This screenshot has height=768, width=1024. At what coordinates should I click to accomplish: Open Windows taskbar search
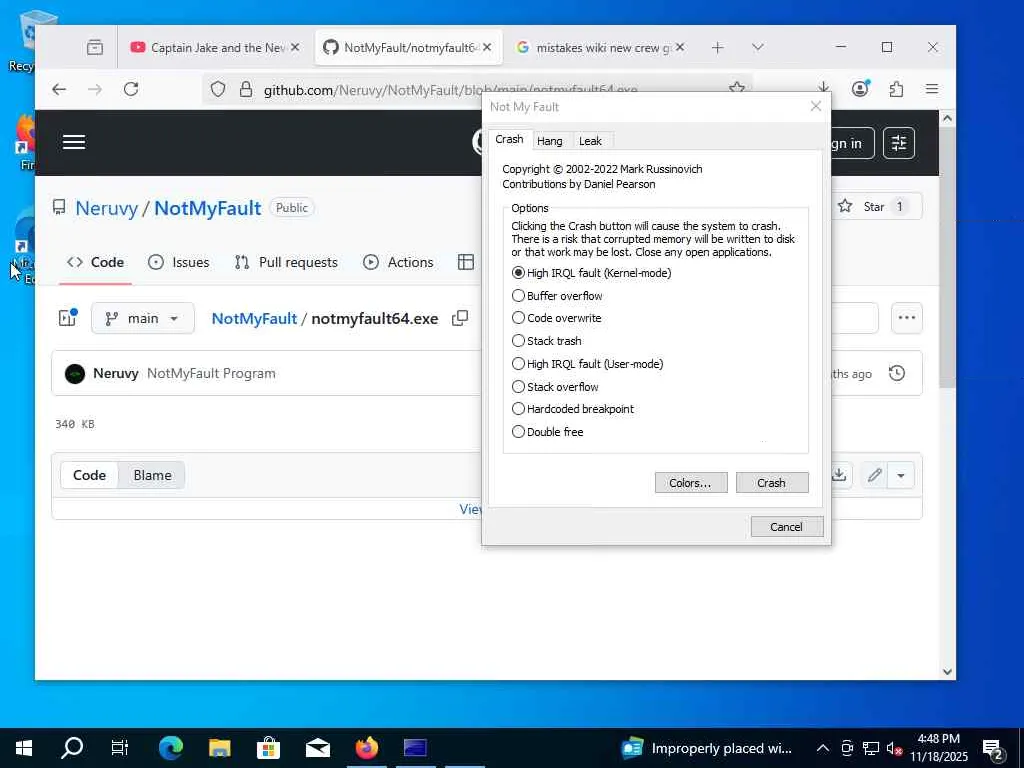72,748
